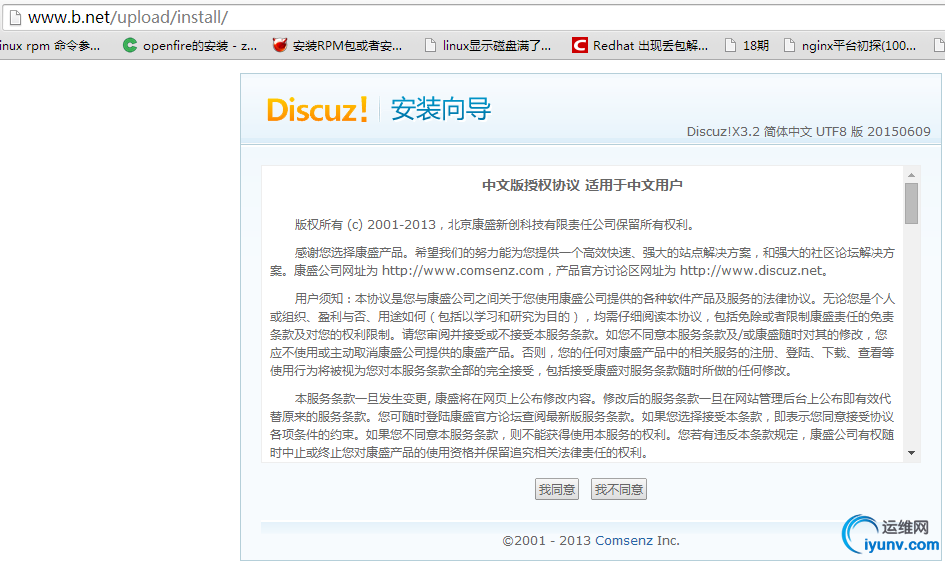Click the http://www.discuz.net URL text
The image size is (945, 561).
[x=751, y=271]
